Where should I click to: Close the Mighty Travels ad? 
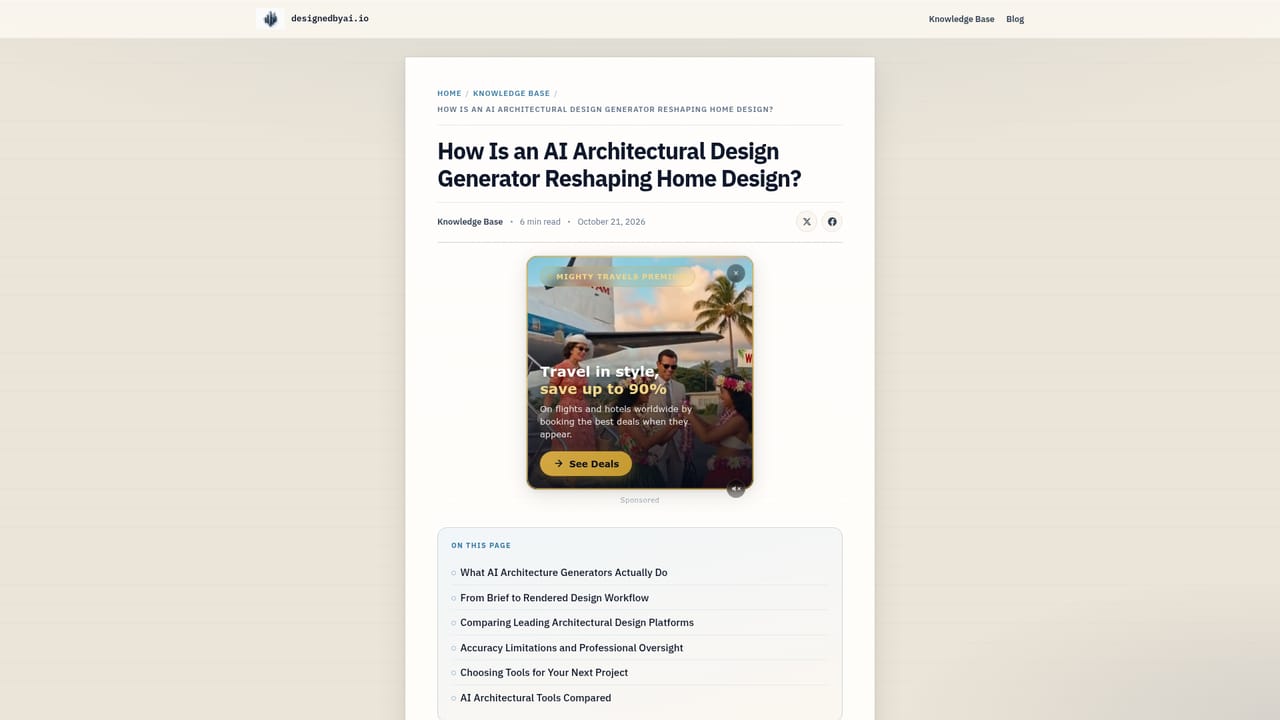pyautogui.click(x=736, y=273)
